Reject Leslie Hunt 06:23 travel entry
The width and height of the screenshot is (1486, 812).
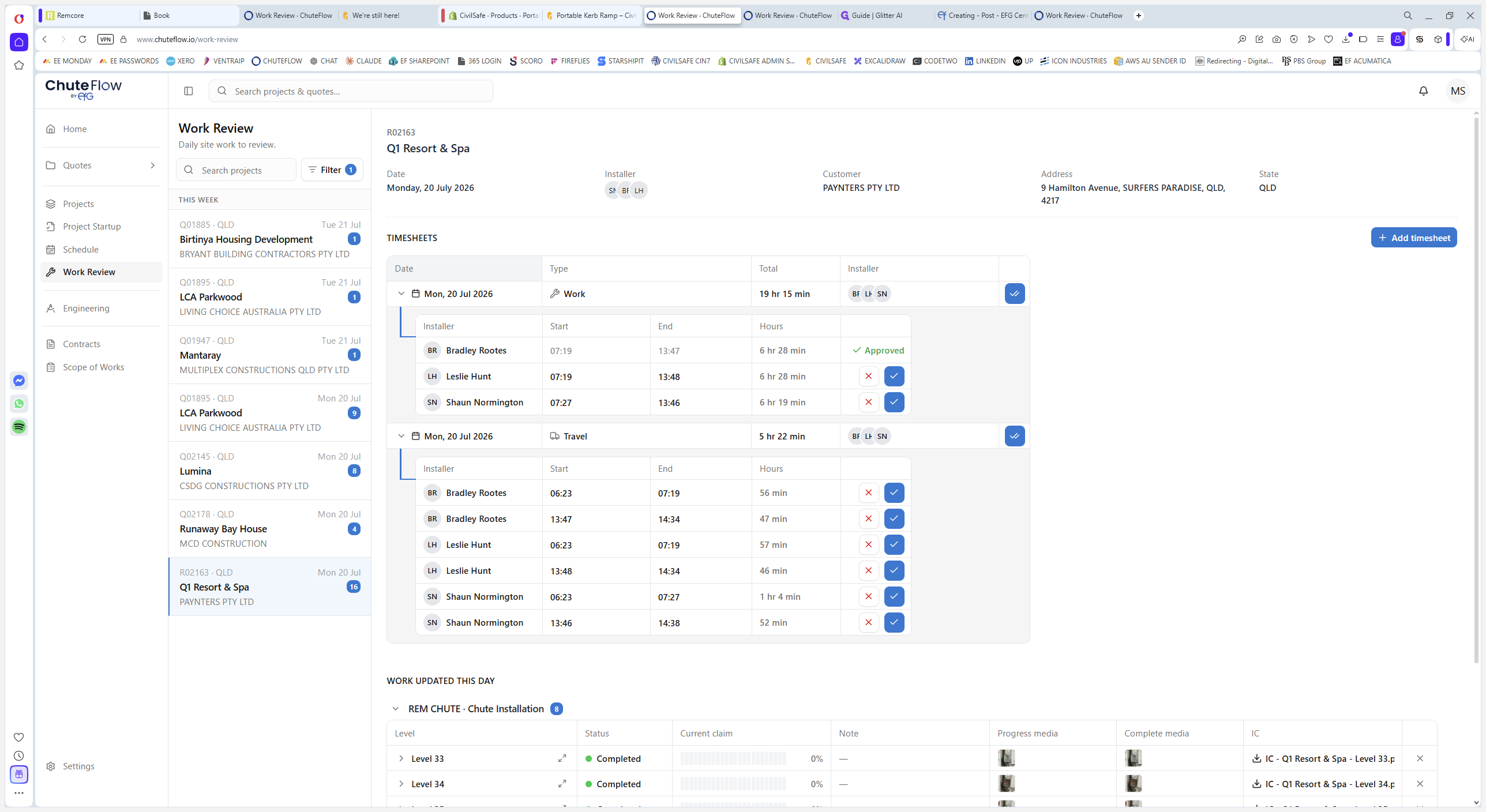(868, 544)
